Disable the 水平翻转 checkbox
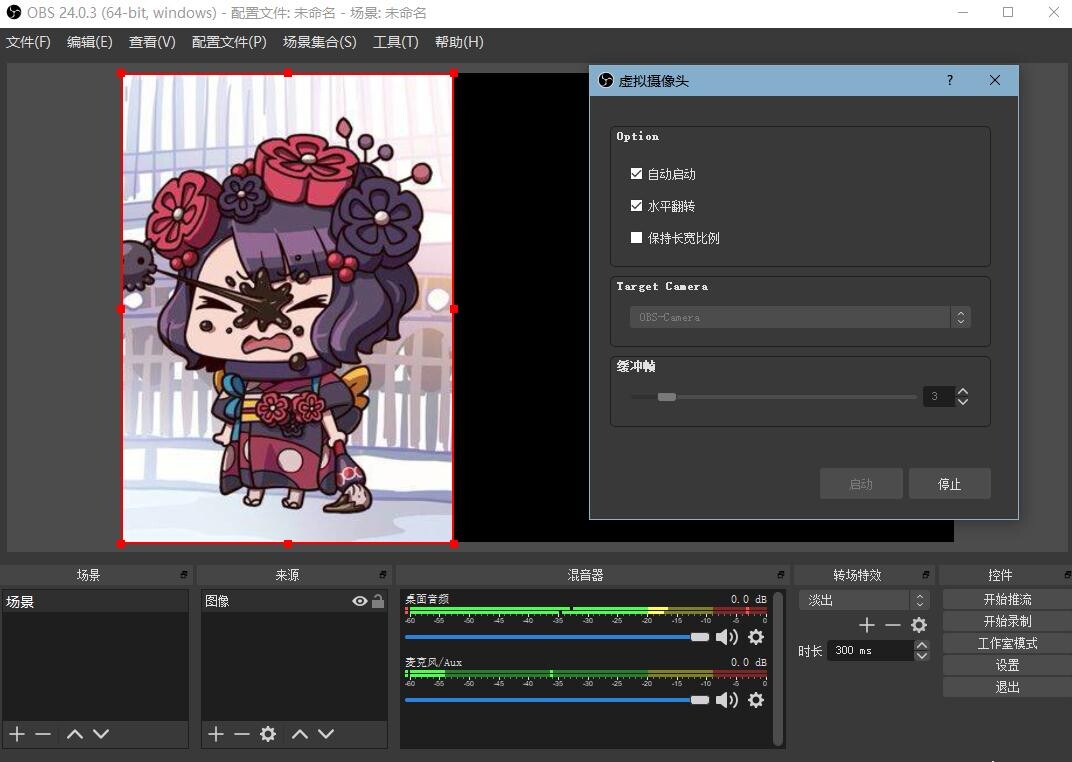Viewport: 1072px width, 762px height. 636,206
